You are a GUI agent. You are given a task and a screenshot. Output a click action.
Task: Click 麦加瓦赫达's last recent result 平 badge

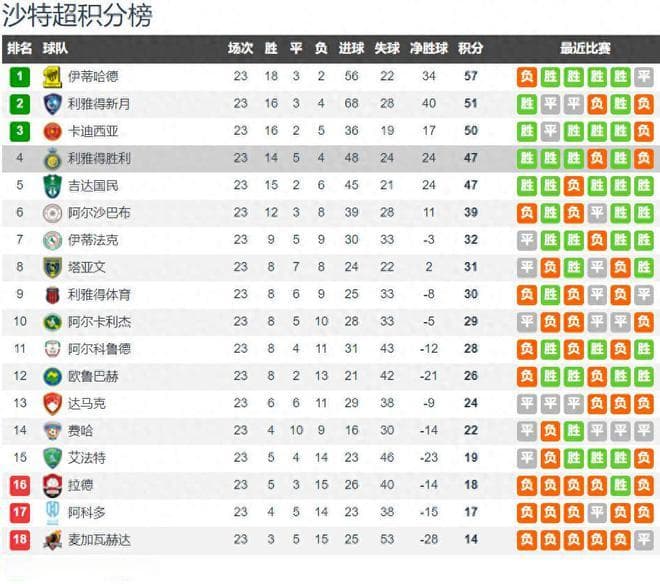[x=643, y=539]
